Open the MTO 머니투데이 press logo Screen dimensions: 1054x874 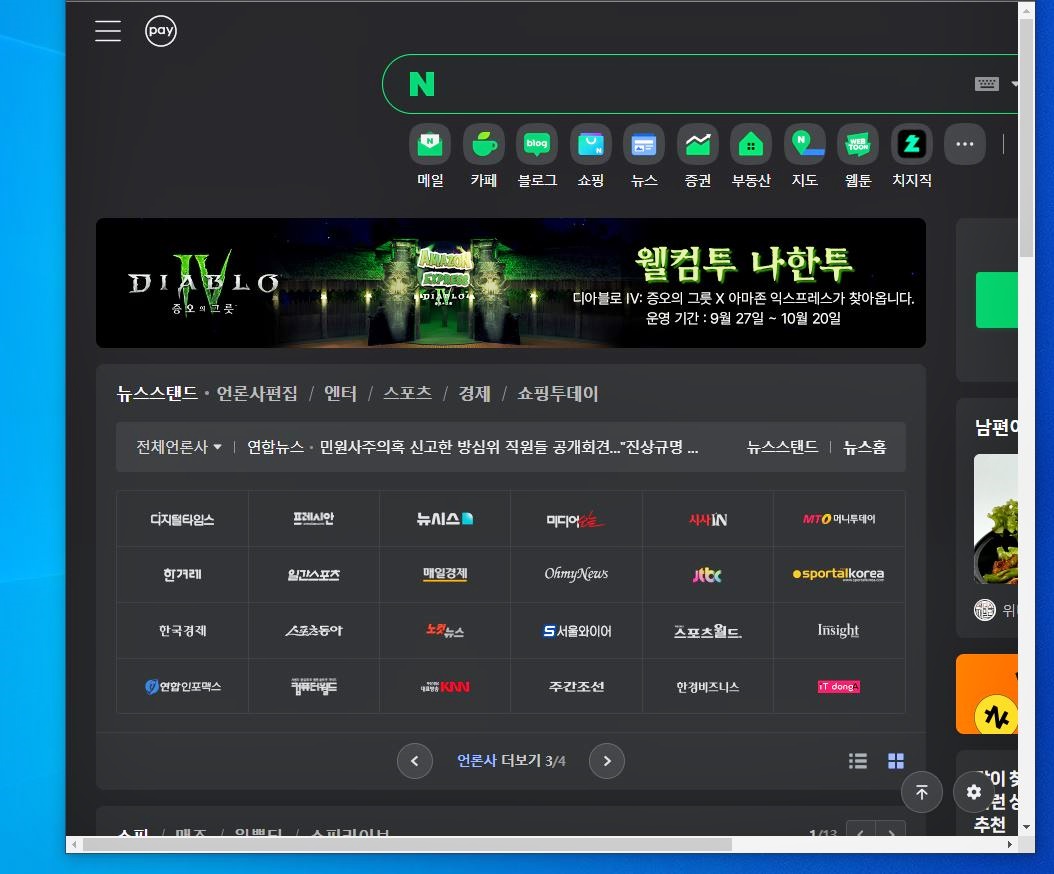[x=839, y=519]
